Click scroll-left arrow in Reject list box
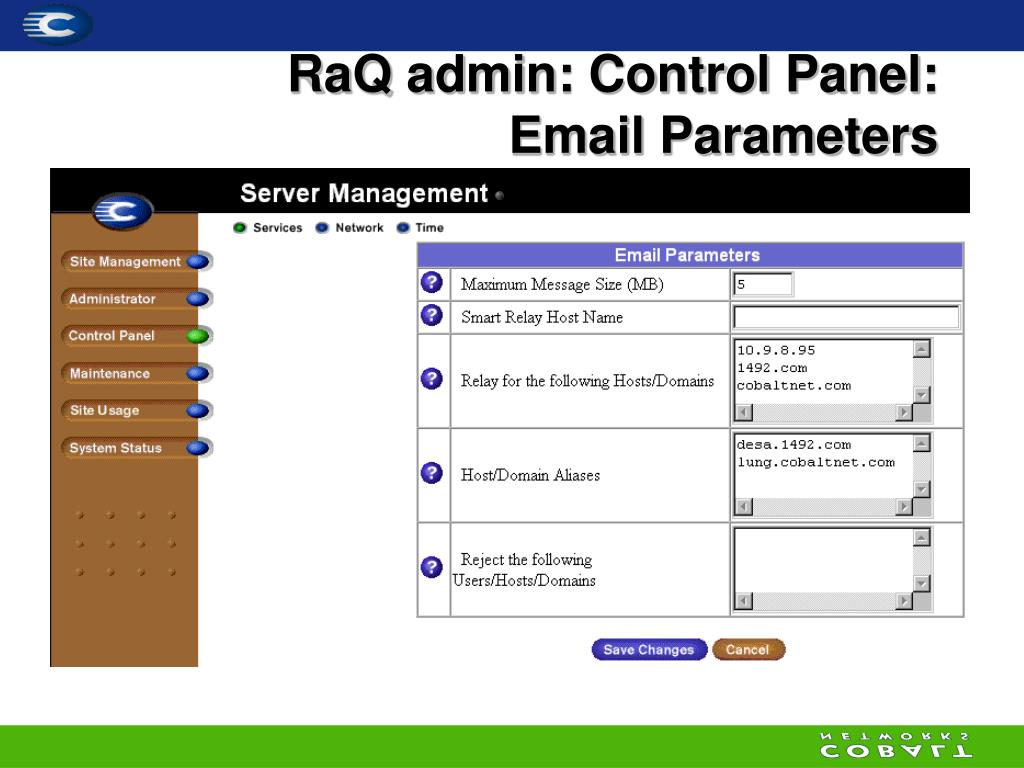1024x768 pixels. (743, 601)
